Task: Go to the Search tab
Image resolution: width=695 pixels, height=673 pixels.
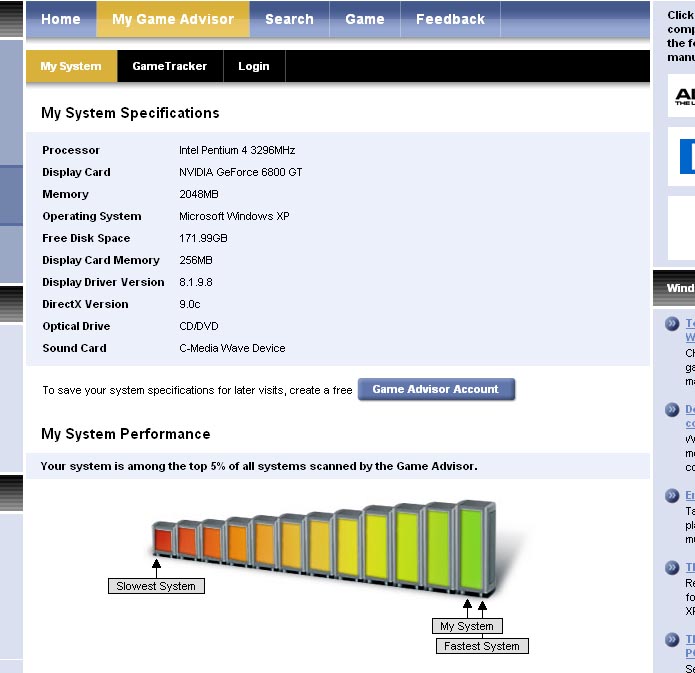Action: click(x=289, y=19)
